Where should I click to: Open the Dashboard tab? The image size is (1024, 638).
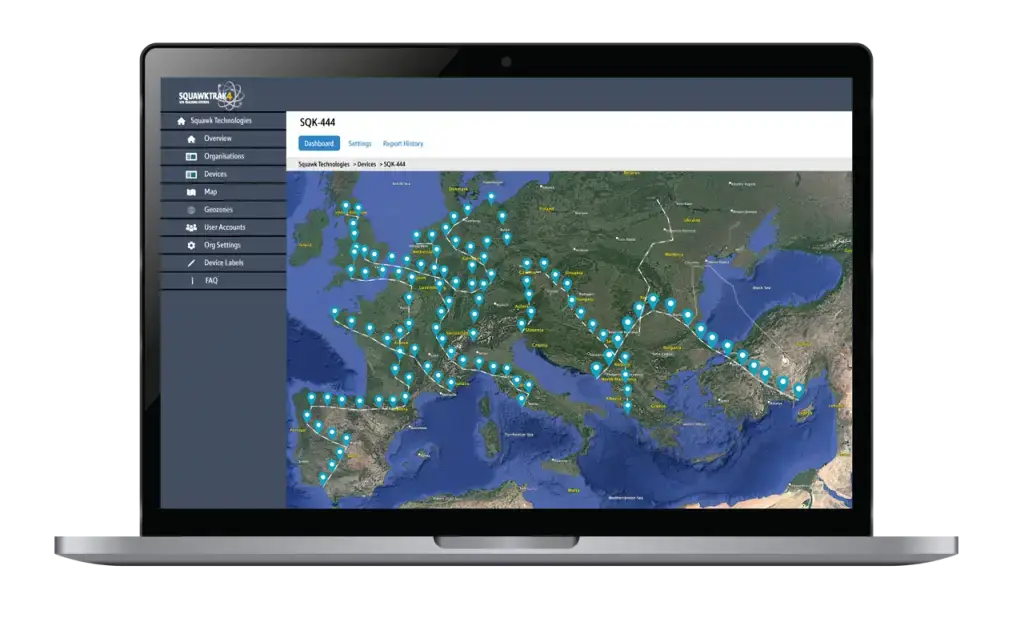[319, 144]
